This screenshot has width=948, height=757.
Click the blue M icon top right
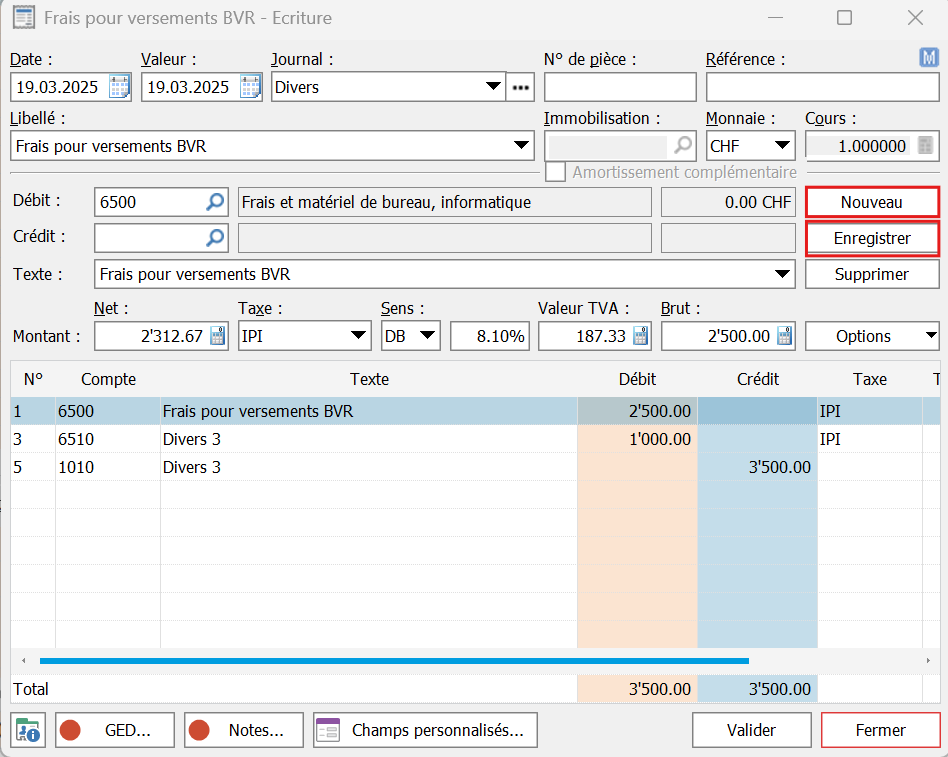click(928, 59)
